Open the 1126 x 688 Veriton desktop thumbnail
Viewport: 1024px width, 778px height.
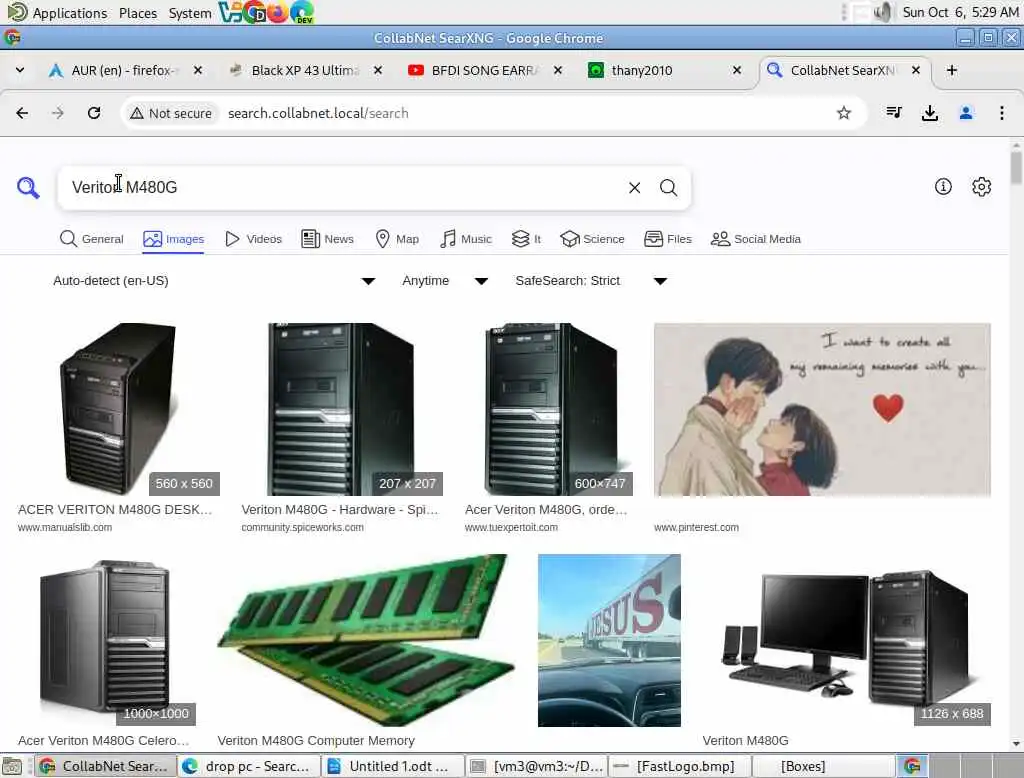[x=847, y=640]
